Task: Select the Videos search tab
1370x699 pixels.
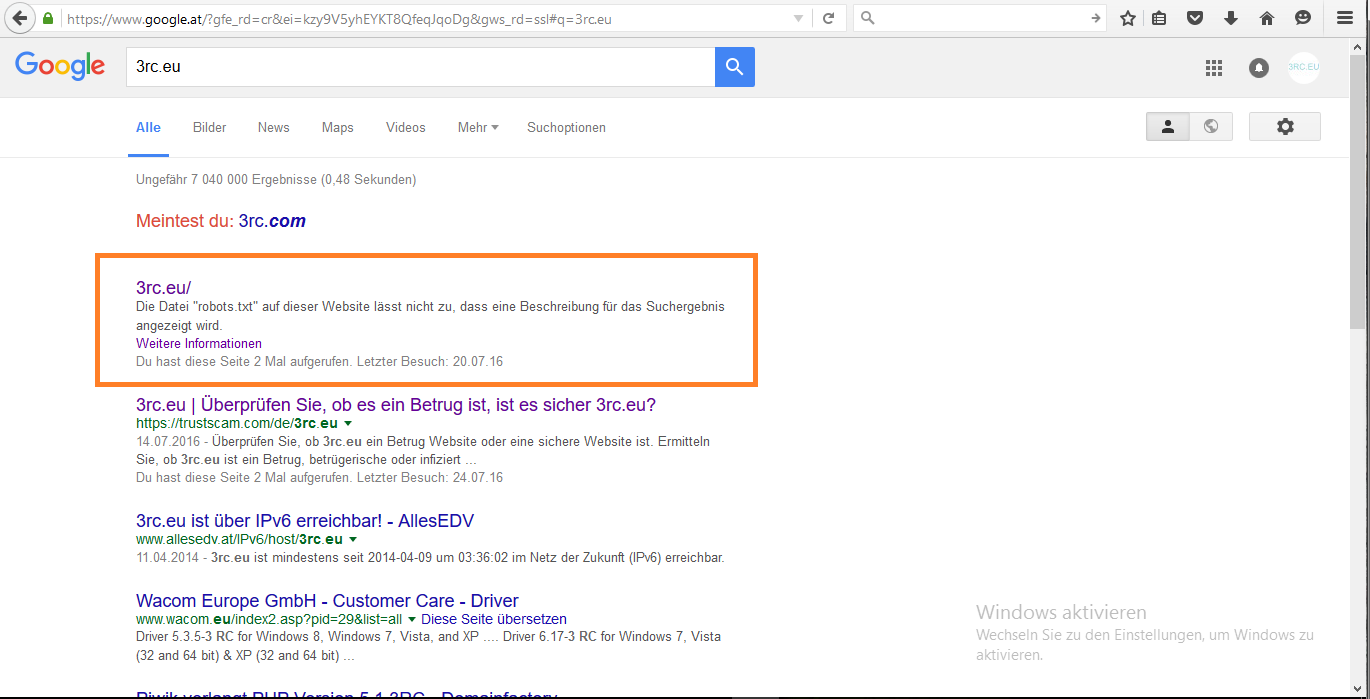Action: 405,127
